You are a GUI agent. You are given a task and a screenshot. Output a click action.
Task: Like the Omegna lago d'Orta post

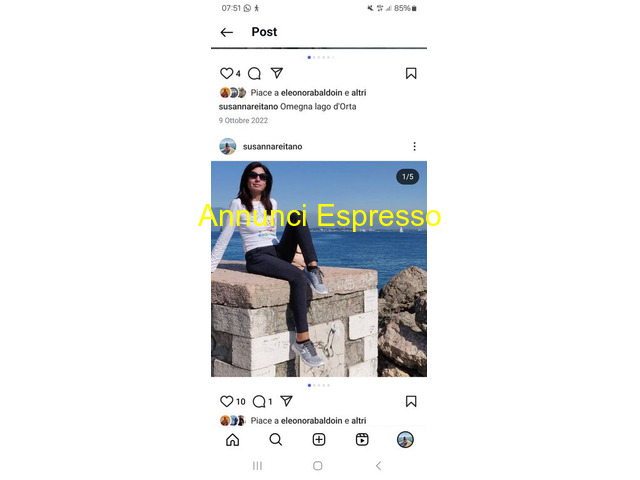pos(226,73)
